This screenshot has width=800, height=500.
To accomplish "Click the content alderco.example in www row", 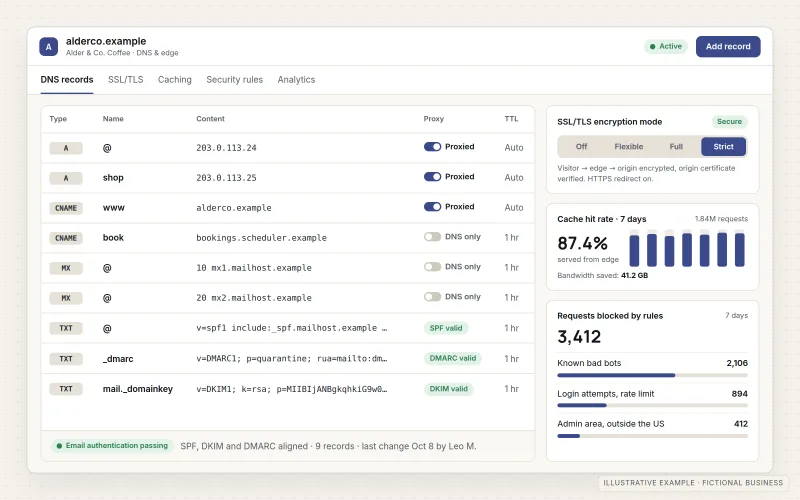I will pos(234,208).
